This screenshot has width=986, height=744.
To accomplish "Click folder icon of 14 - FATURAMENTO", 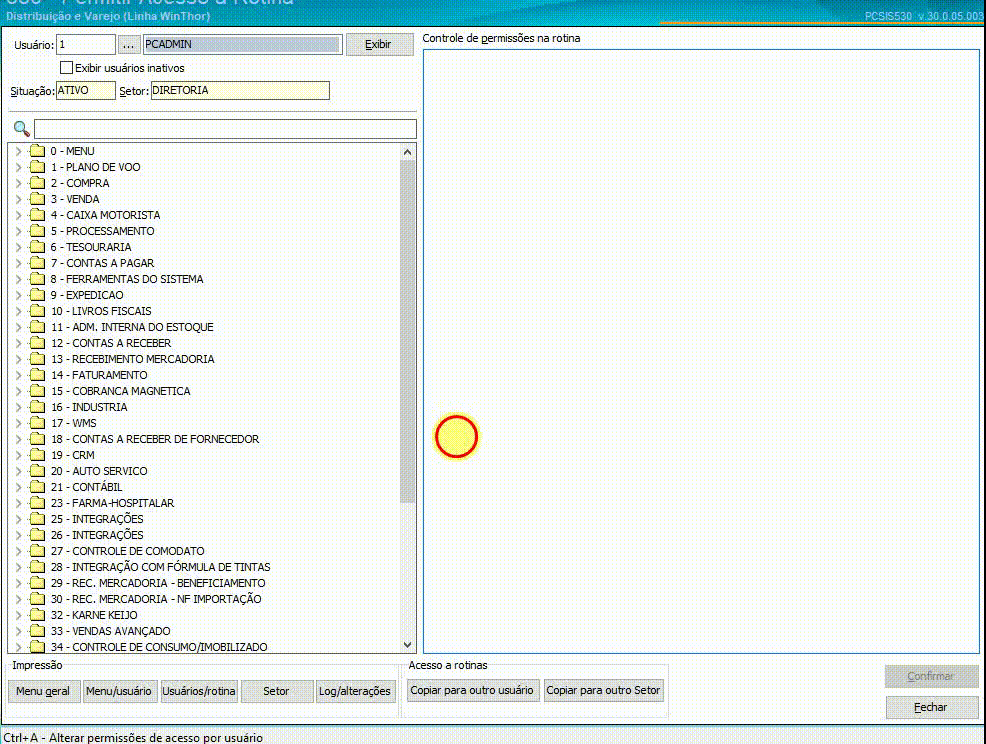I will tap(38, 375).
